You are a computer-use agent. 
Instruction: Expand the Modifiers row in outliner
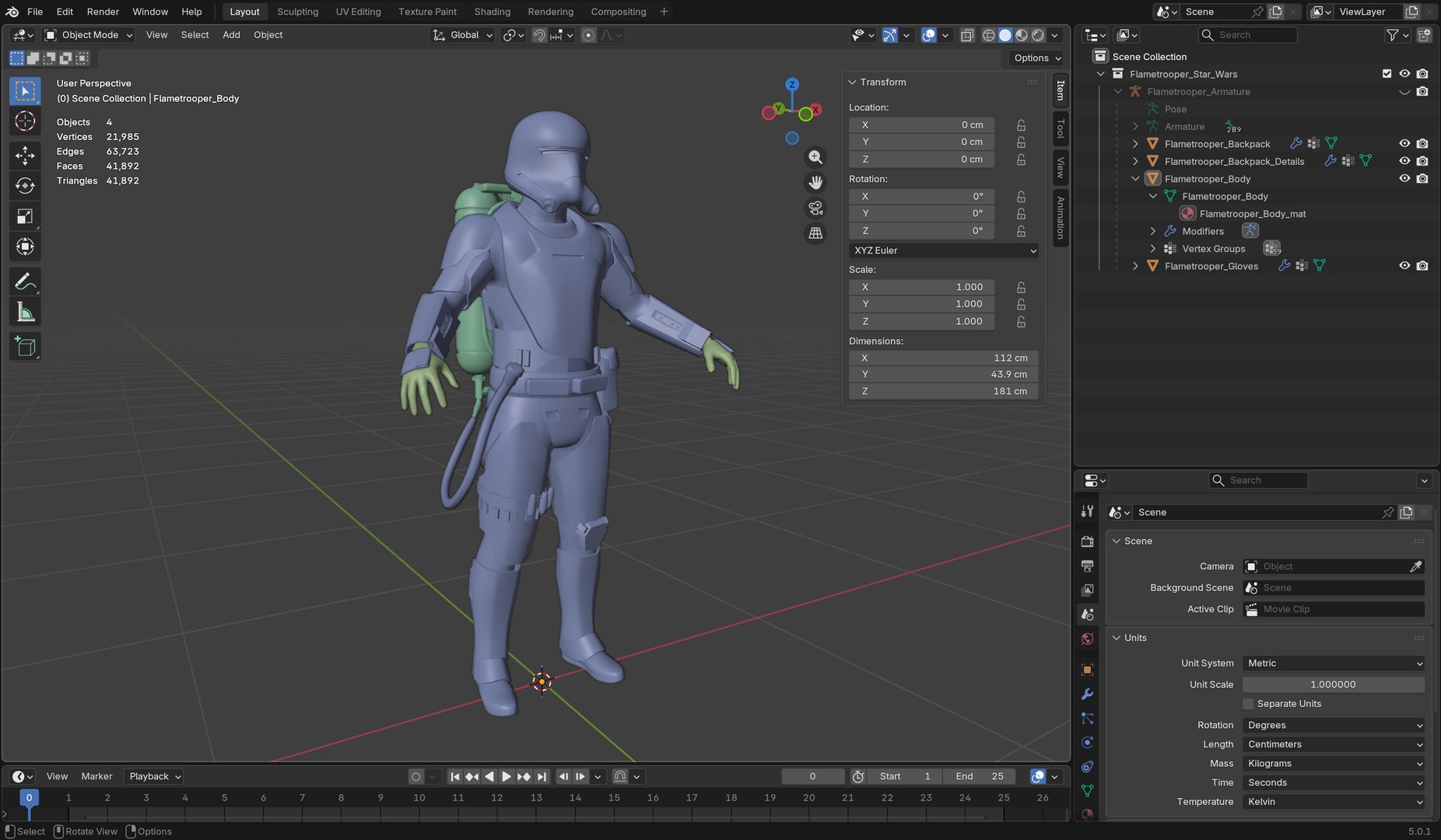[x=1152, y=231]
